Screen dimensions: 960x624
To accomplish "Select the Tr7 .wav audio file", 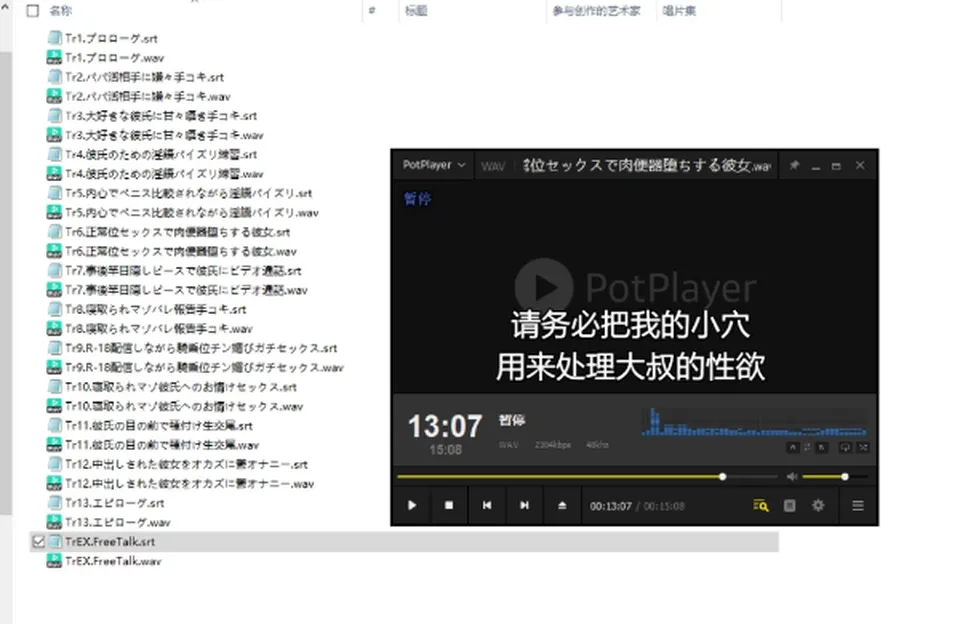I will [x=177, y=290].
